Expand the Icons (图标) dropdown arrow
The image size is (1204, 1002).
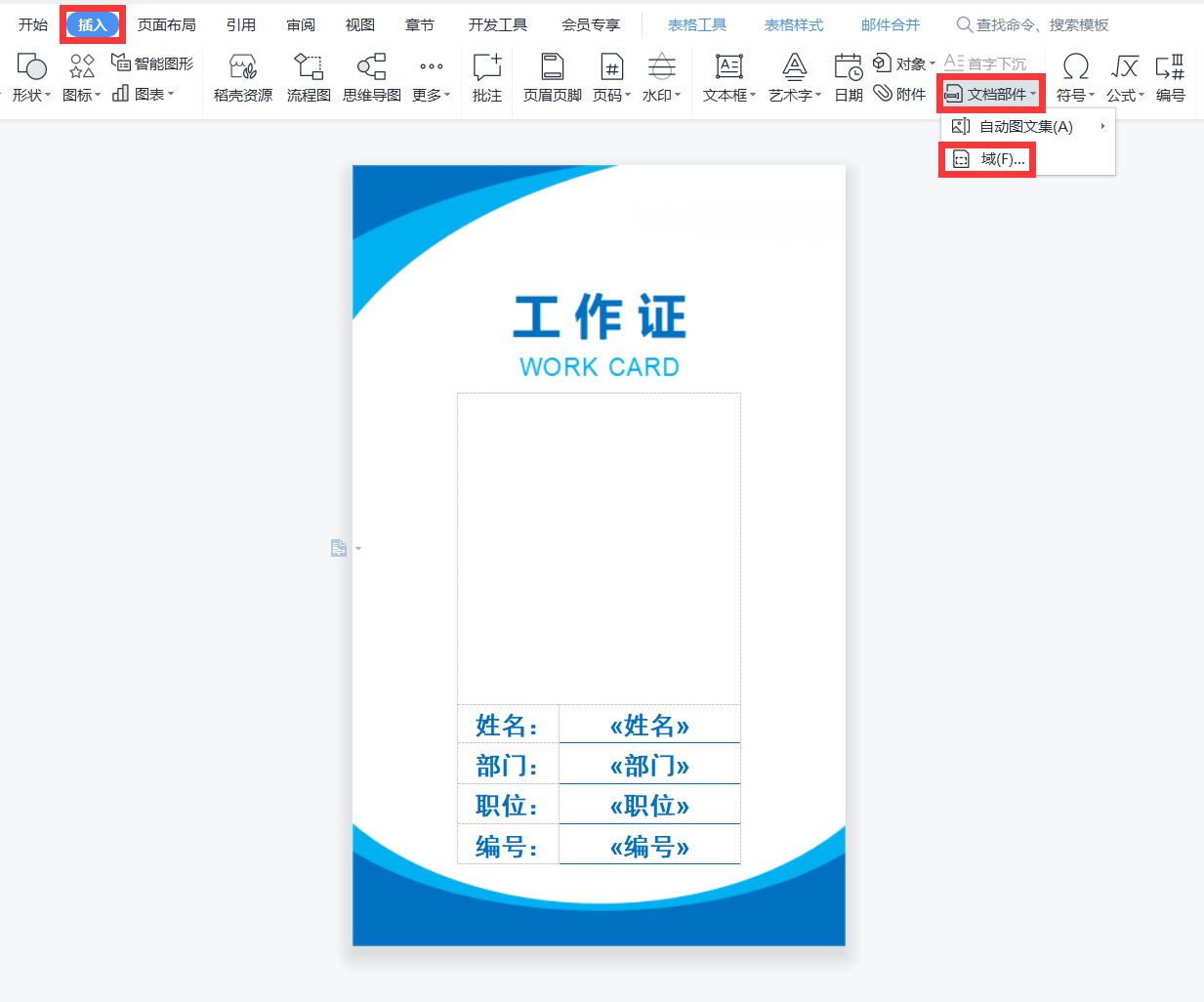[98, 95]
